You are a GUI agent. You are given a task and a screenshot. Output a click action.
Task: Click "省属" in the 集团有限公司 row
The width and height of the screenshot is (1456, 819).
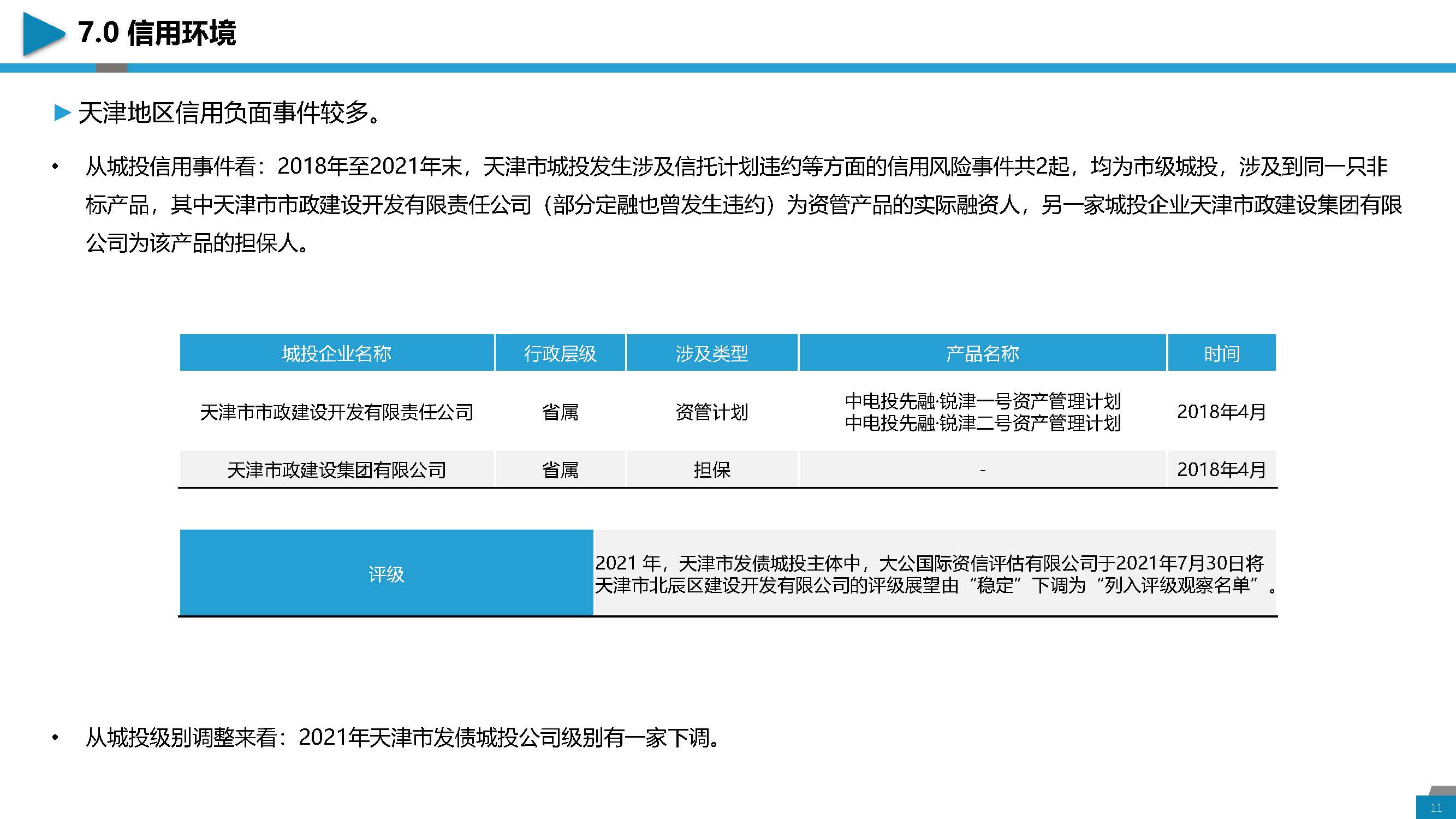pyautogui.click(x=560, y=470)
